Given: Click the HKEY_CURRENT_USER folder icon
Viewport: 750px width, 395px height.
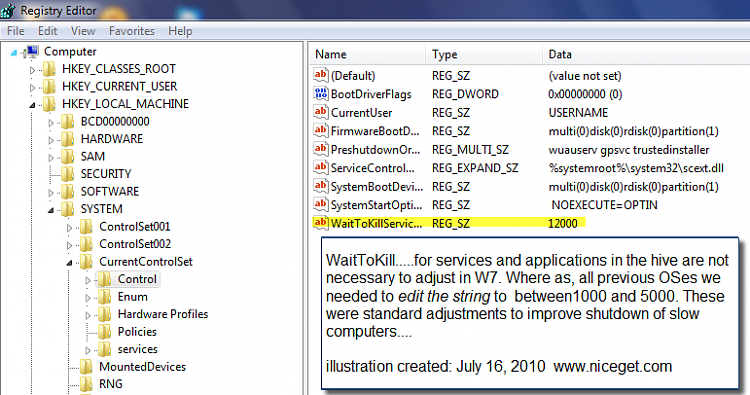Looking at the screenshot, I should pos(49,87).
